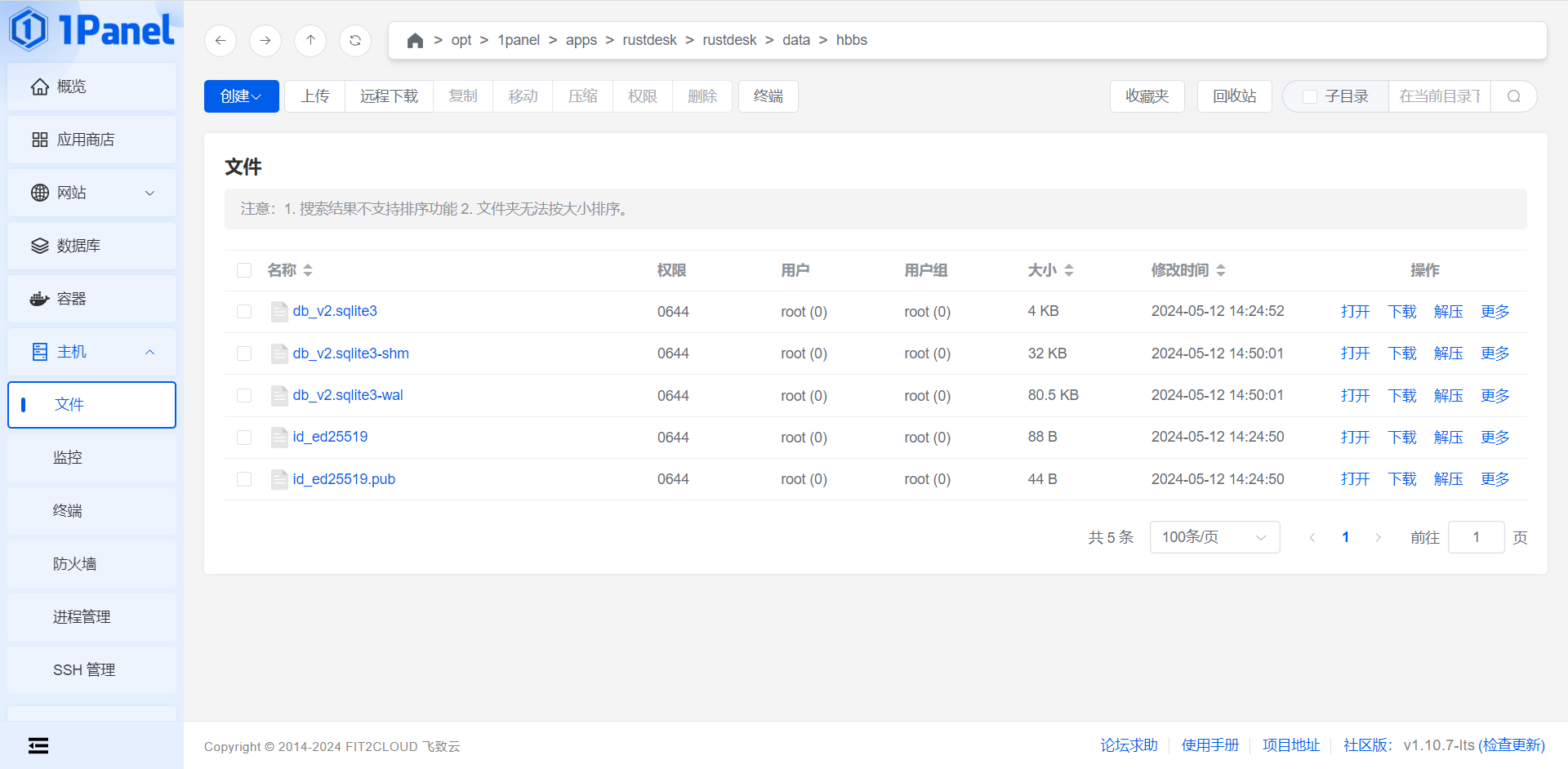Click the 1Panel logo
The image size is (1568, 769).
coord(91,29)
